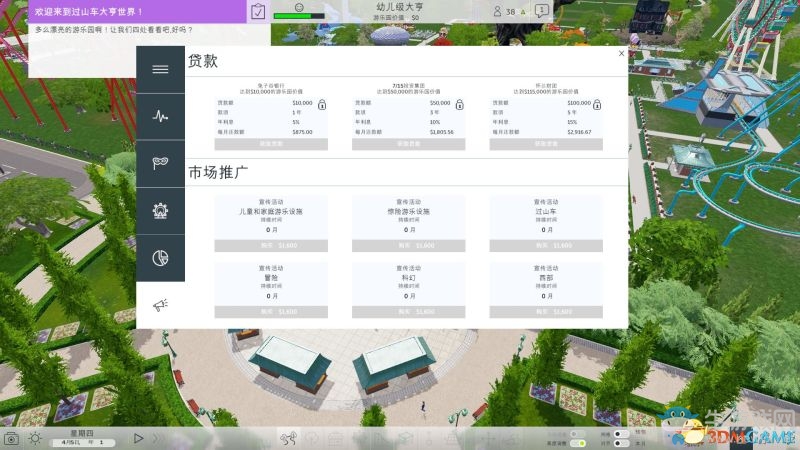Click the 15% interest rate value
The image size is (800, 450).
(x=572, y=122)
